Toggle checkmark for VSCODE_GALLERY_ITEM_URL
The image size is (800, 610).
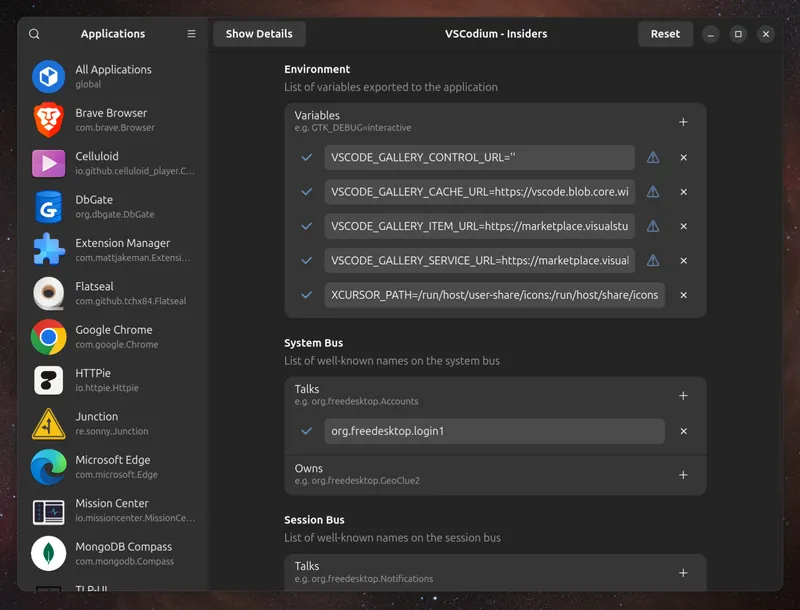pos(307,226)
